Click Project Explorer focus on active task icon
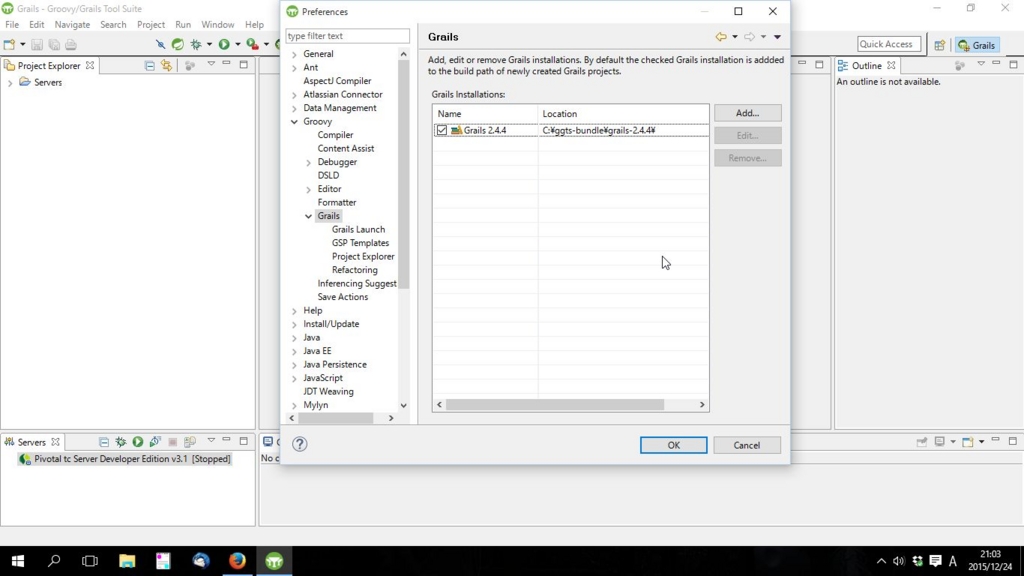Image resolution: width=1024 pixels, height=576 pixels. pyautogui.click(x=190, y=65)
